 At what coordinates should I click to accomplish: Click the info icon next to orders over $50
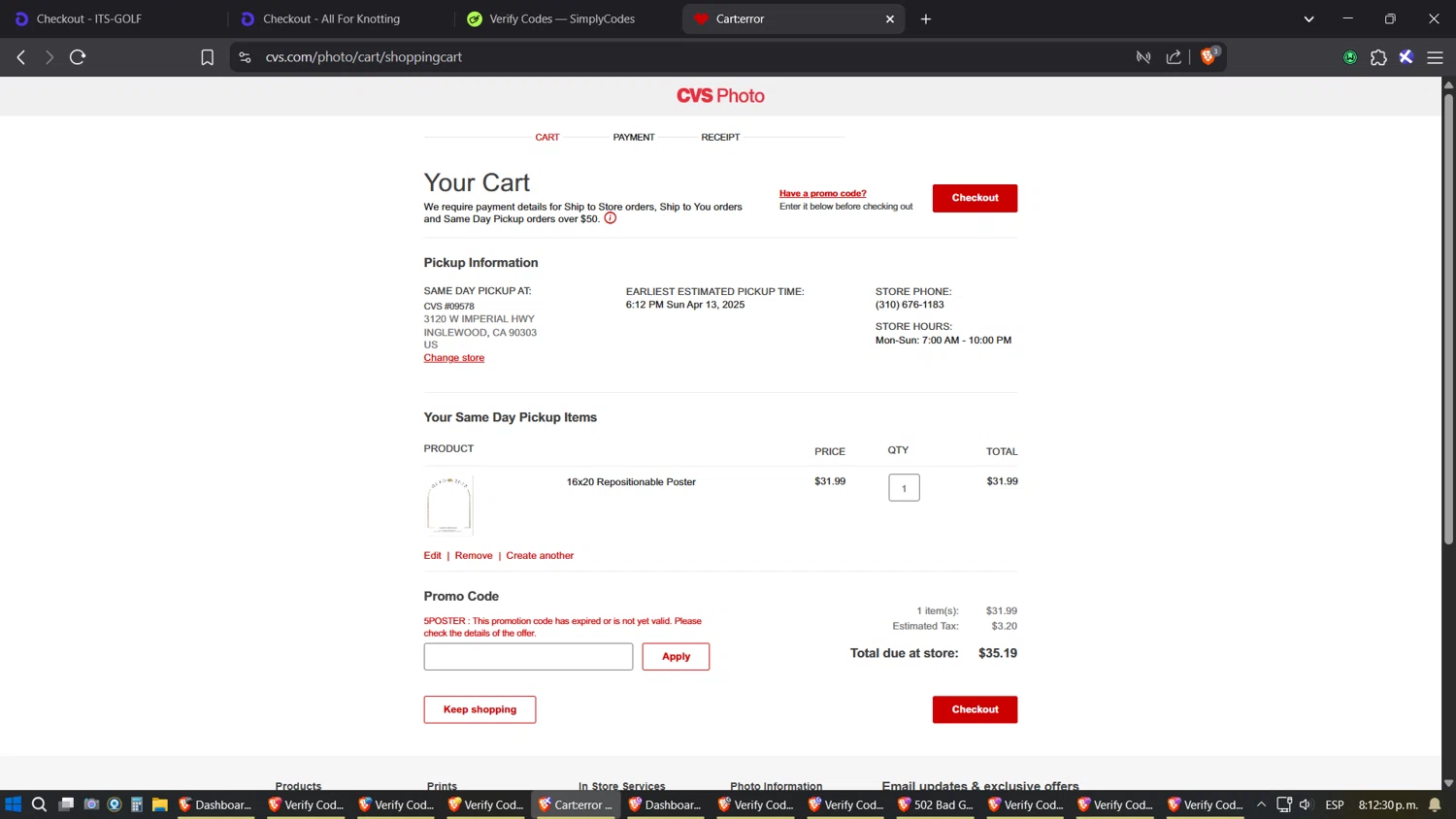[x=611, y=218]
